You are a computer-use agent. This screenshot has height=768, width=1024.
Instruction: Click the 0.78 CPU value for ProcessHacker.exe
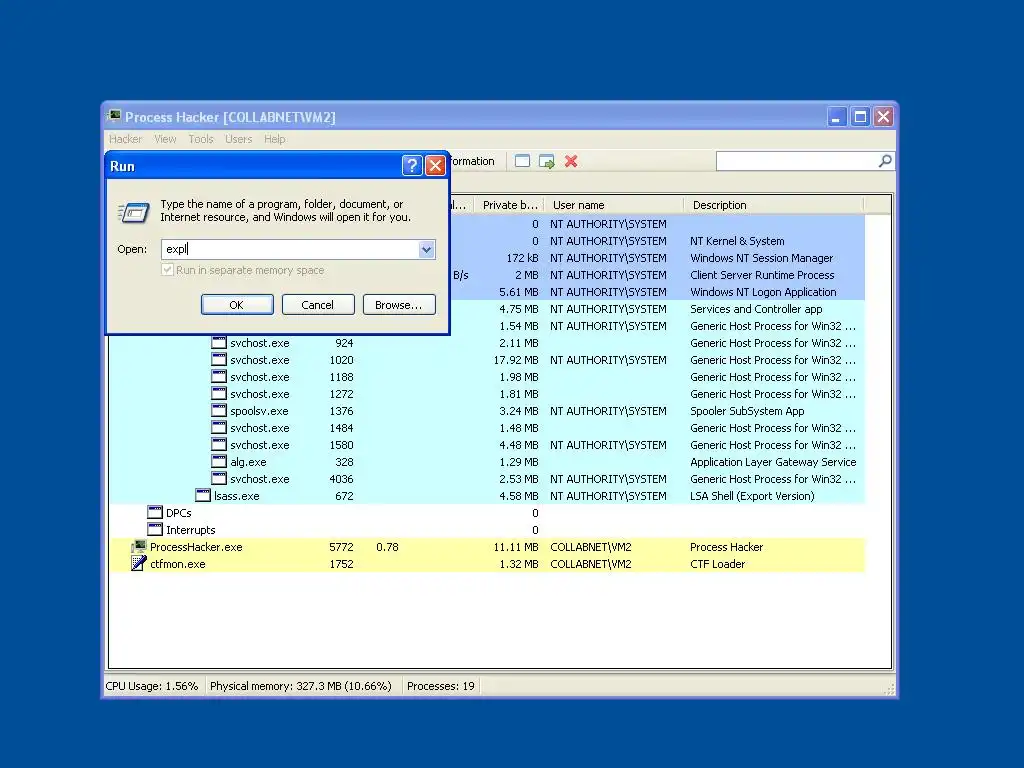pos(387,547)
